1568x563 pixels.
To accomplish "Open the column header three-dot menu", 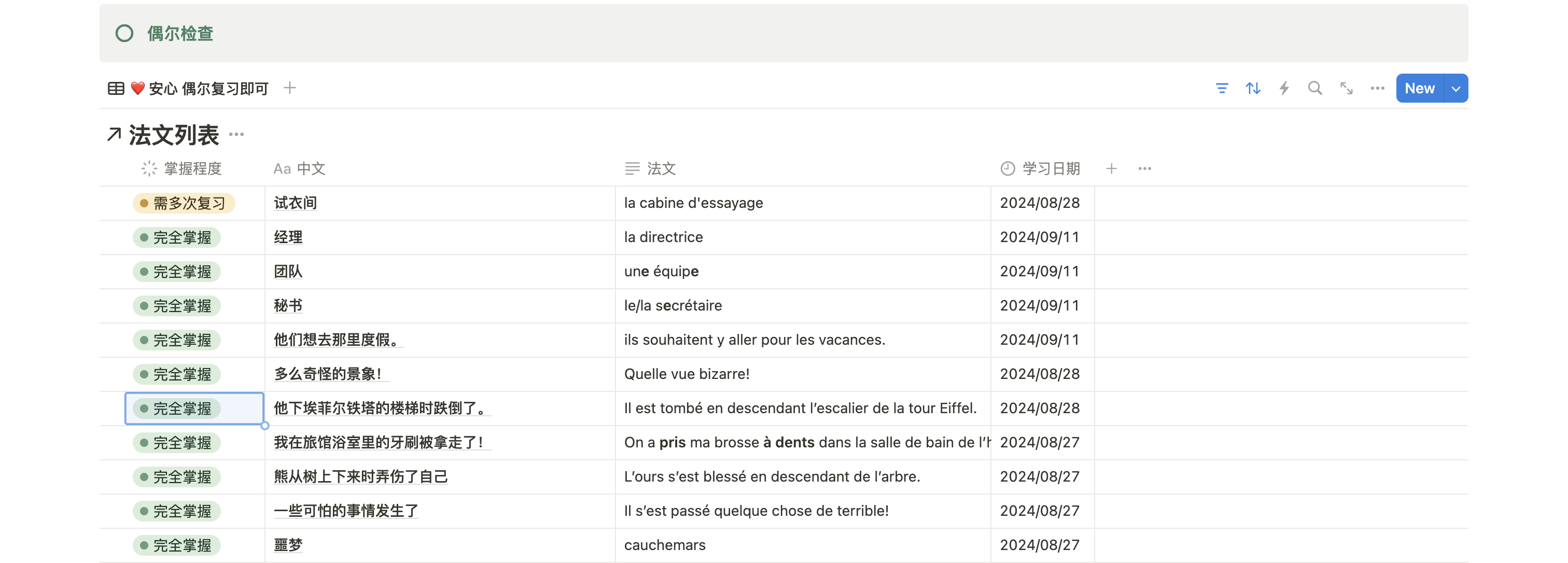I will 1144,168.
